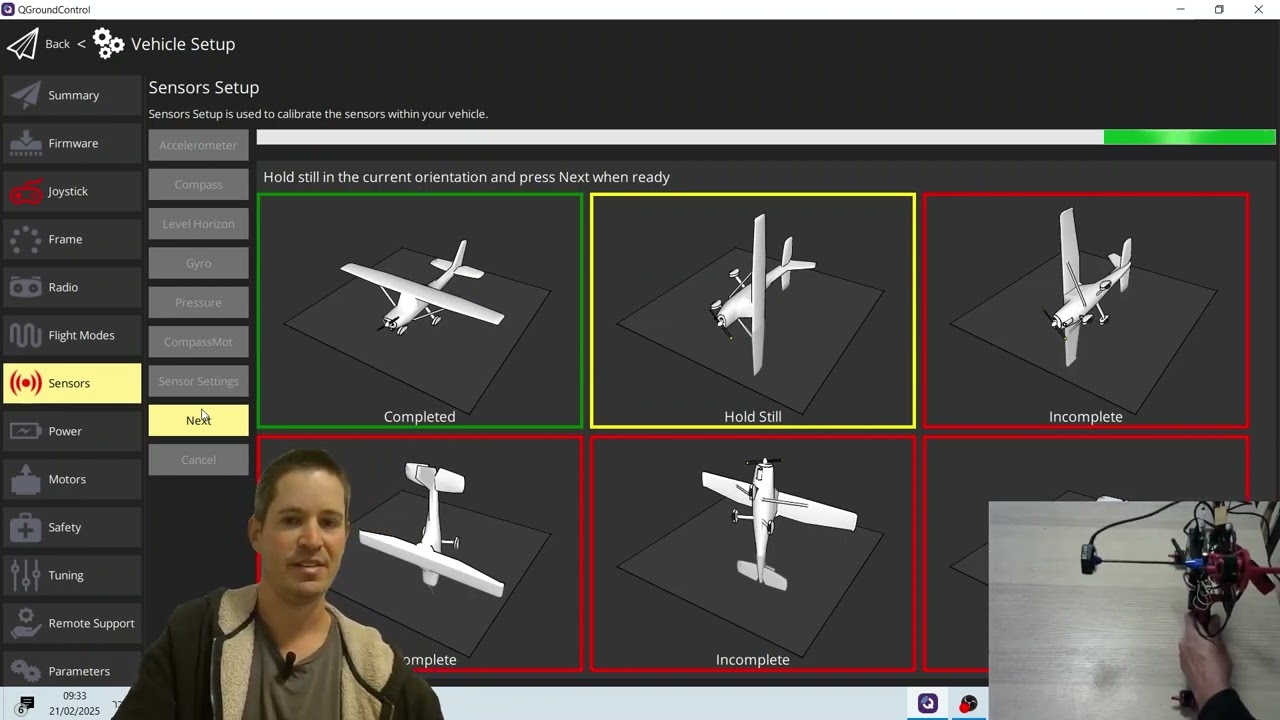The height and width of the screenshot is (720, 1280).
Task: Click the calibration progress bar
Action: pos(766,137)
